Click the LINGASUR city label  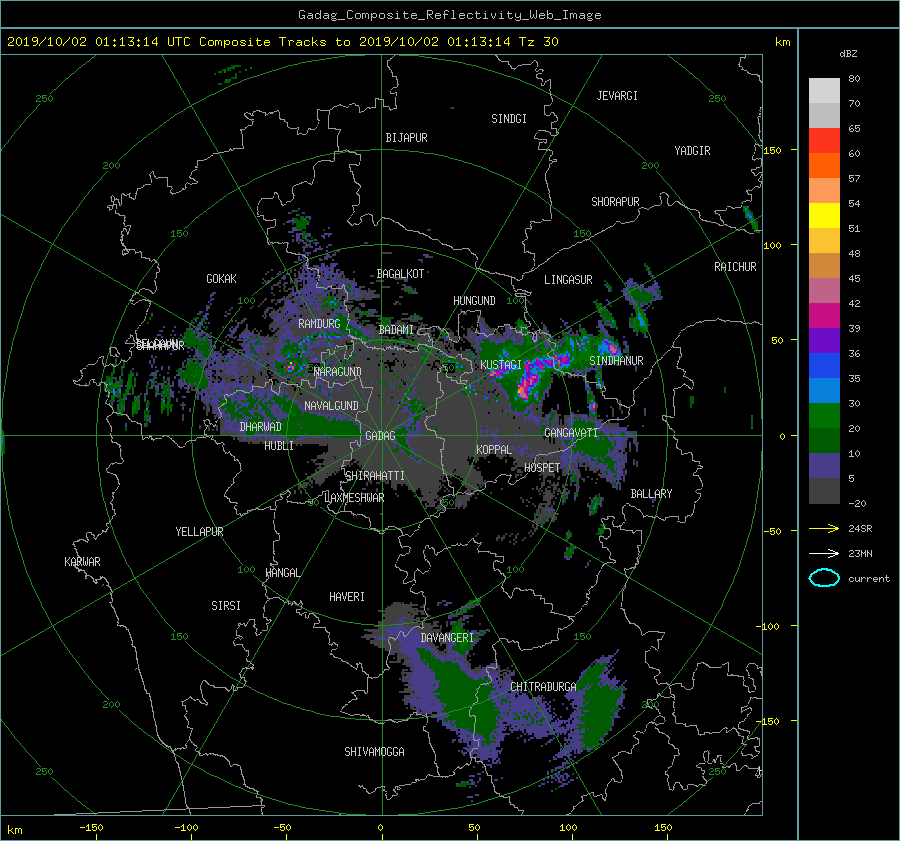coord(568,280)
